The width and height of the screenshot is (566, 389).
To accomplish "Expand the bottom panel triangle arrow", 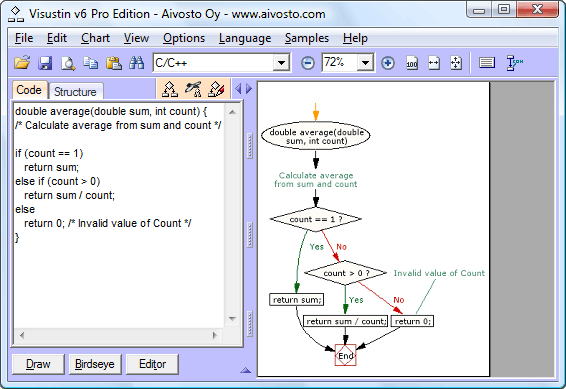I will 245,370.
